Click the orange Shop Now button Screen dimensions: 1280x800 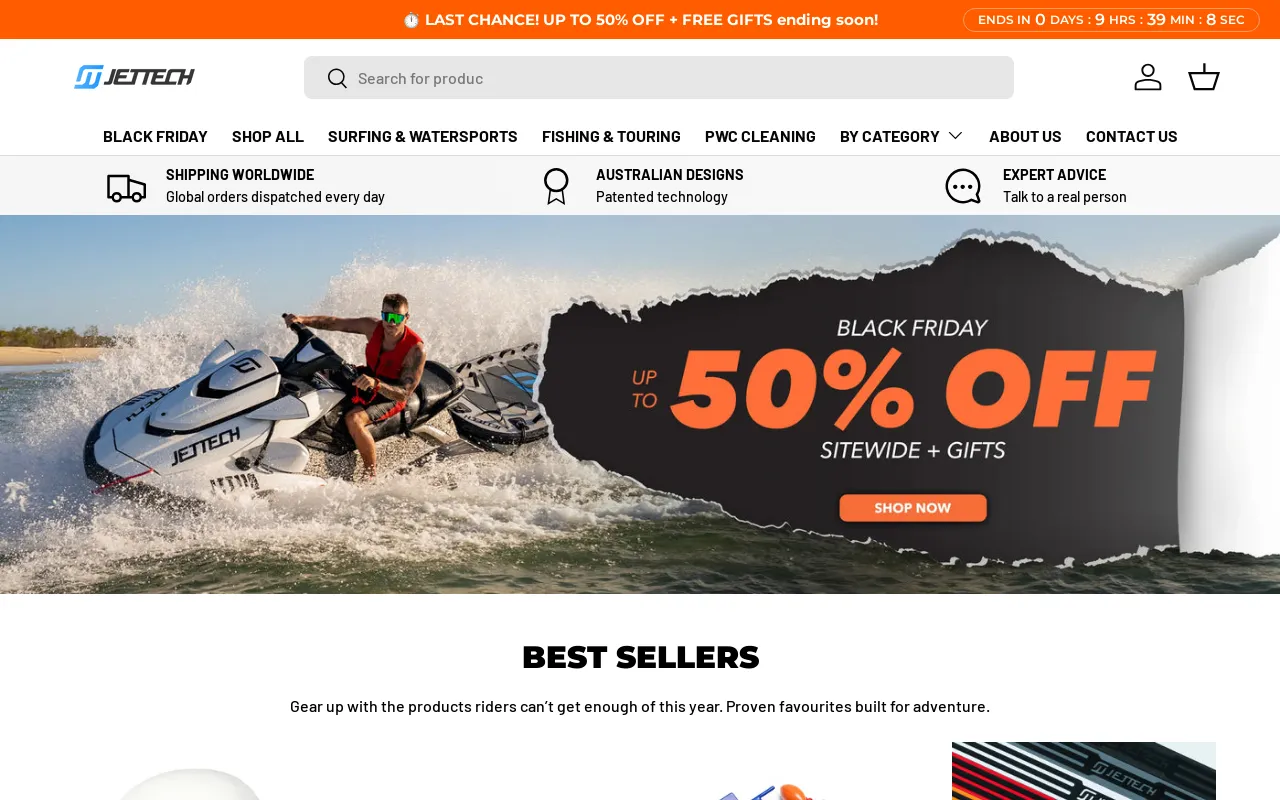913,508
